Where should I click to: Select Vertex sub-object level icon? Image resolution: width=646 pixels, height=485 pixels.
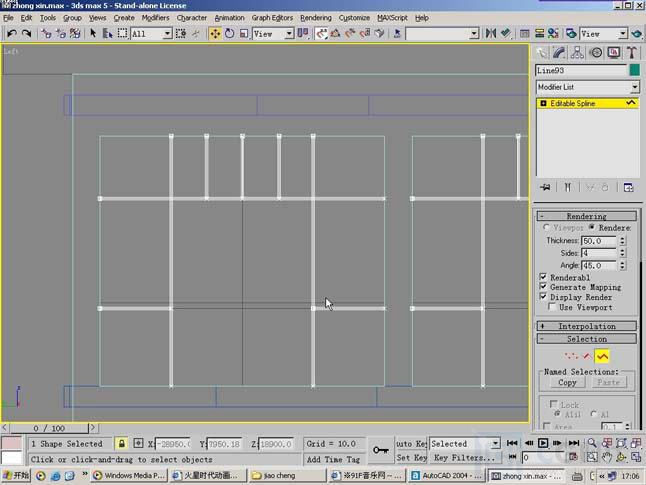coord(571,356)
